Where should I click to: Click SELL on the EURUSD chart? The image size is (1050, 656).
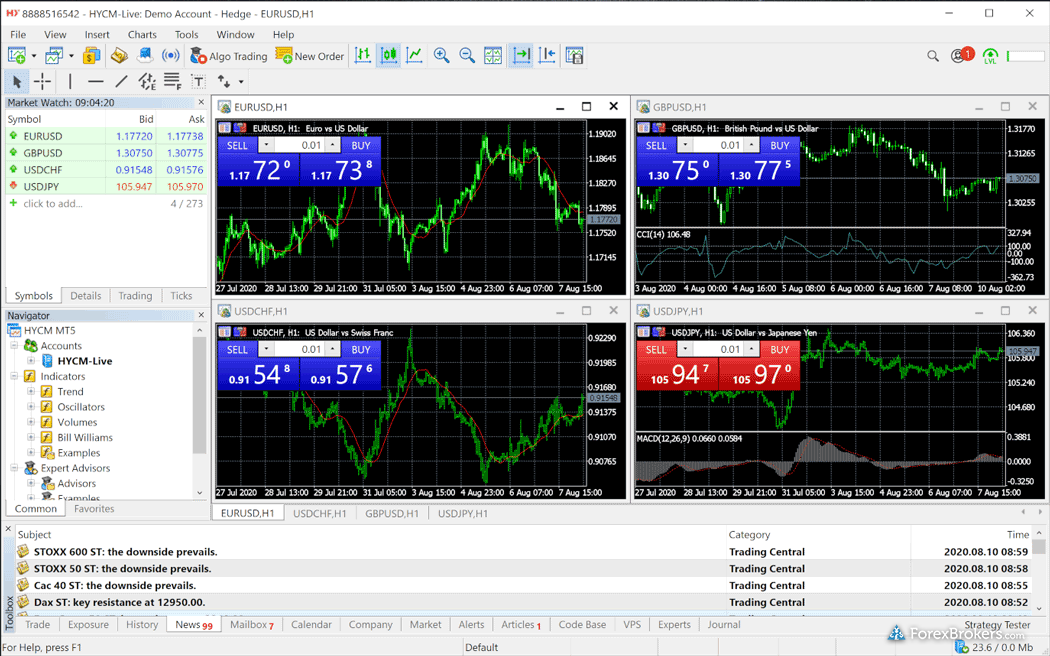[237, 145]
